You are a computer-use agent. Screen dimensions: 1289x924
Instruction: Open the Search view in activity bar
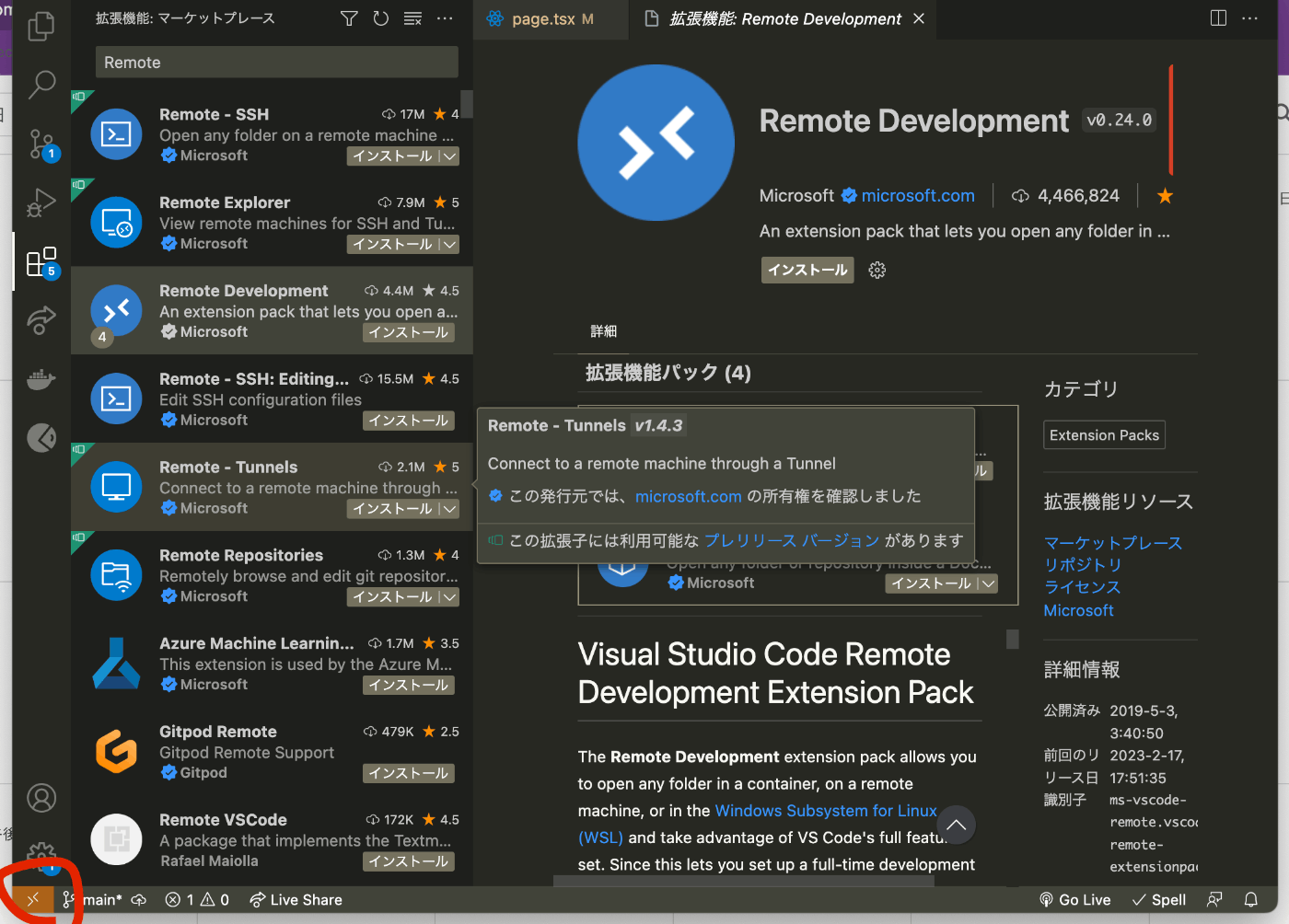pos(41,85)
